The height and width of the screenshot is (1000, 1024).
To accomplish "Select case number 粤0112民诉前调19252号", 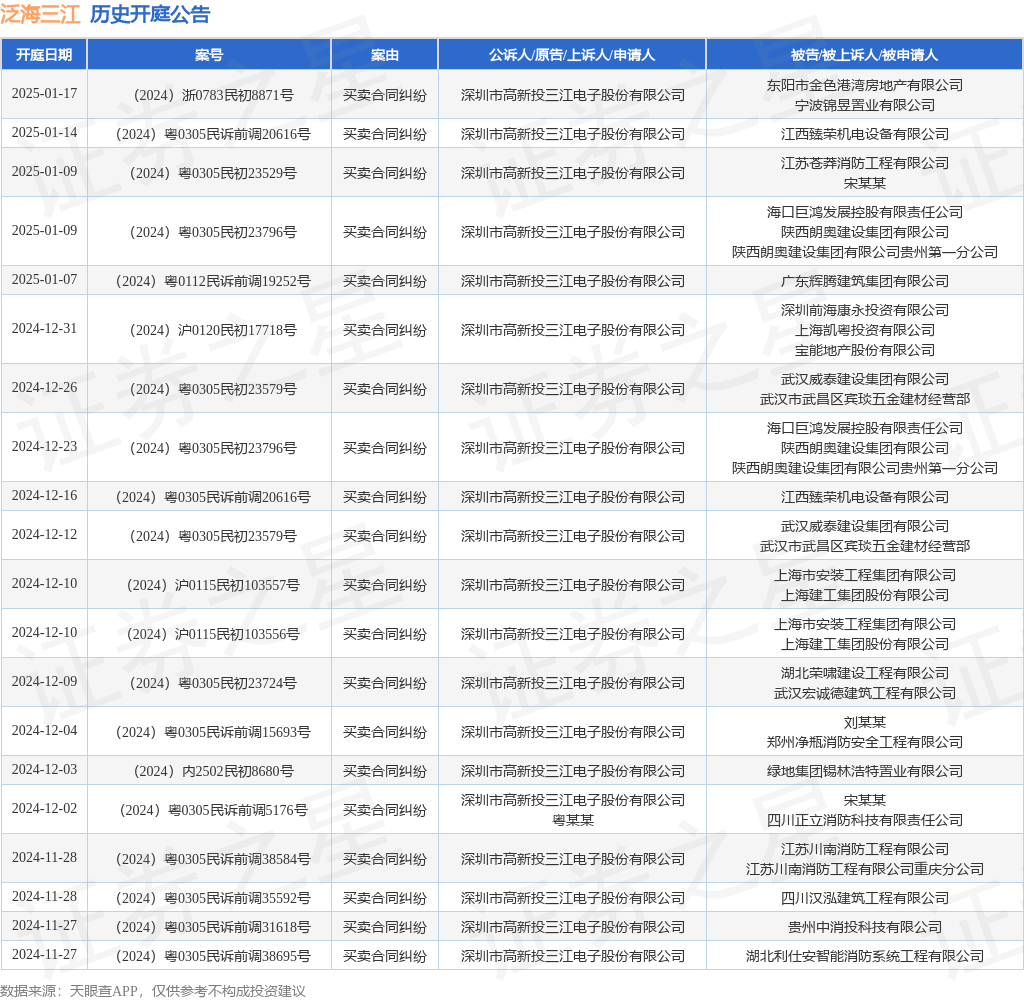I will [x=237, y=282].
